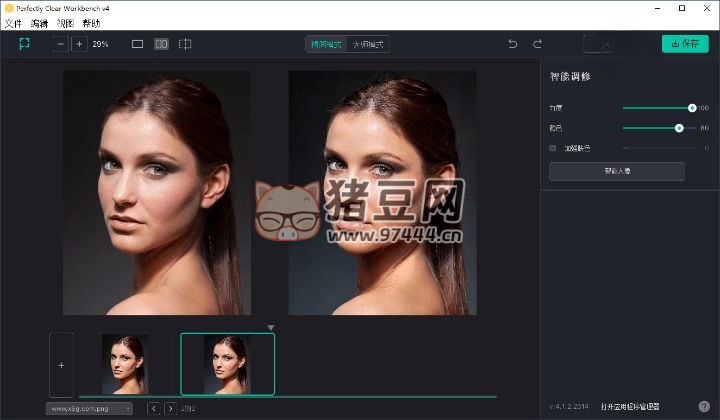Toggle the left mode button in the top center
Screen dimensions: 720x420
coord(326,44)
